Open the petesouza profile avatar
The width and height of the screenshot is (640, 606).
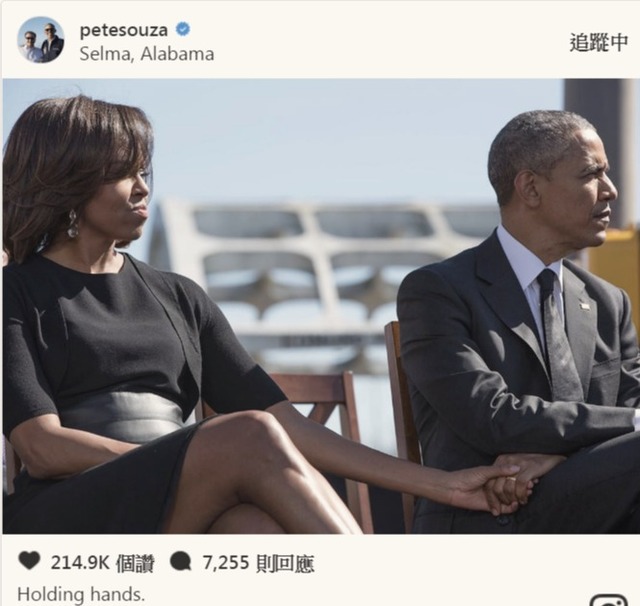pos(41,40)
